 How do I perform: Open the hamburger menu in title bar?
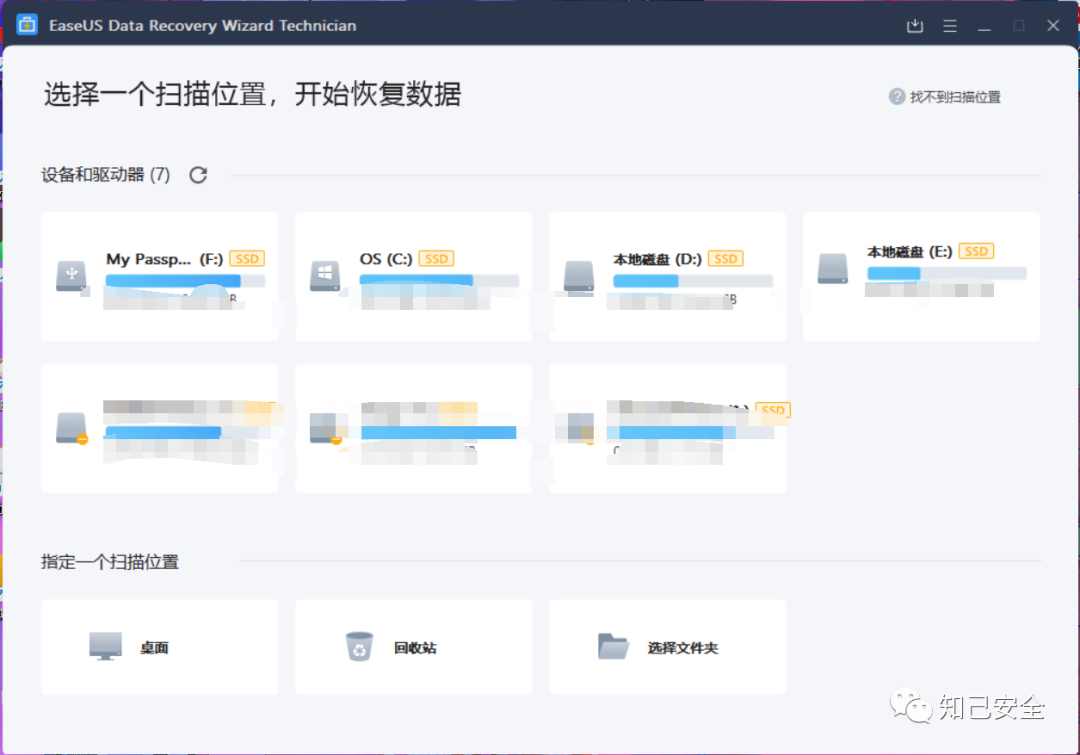click(950, 26)
